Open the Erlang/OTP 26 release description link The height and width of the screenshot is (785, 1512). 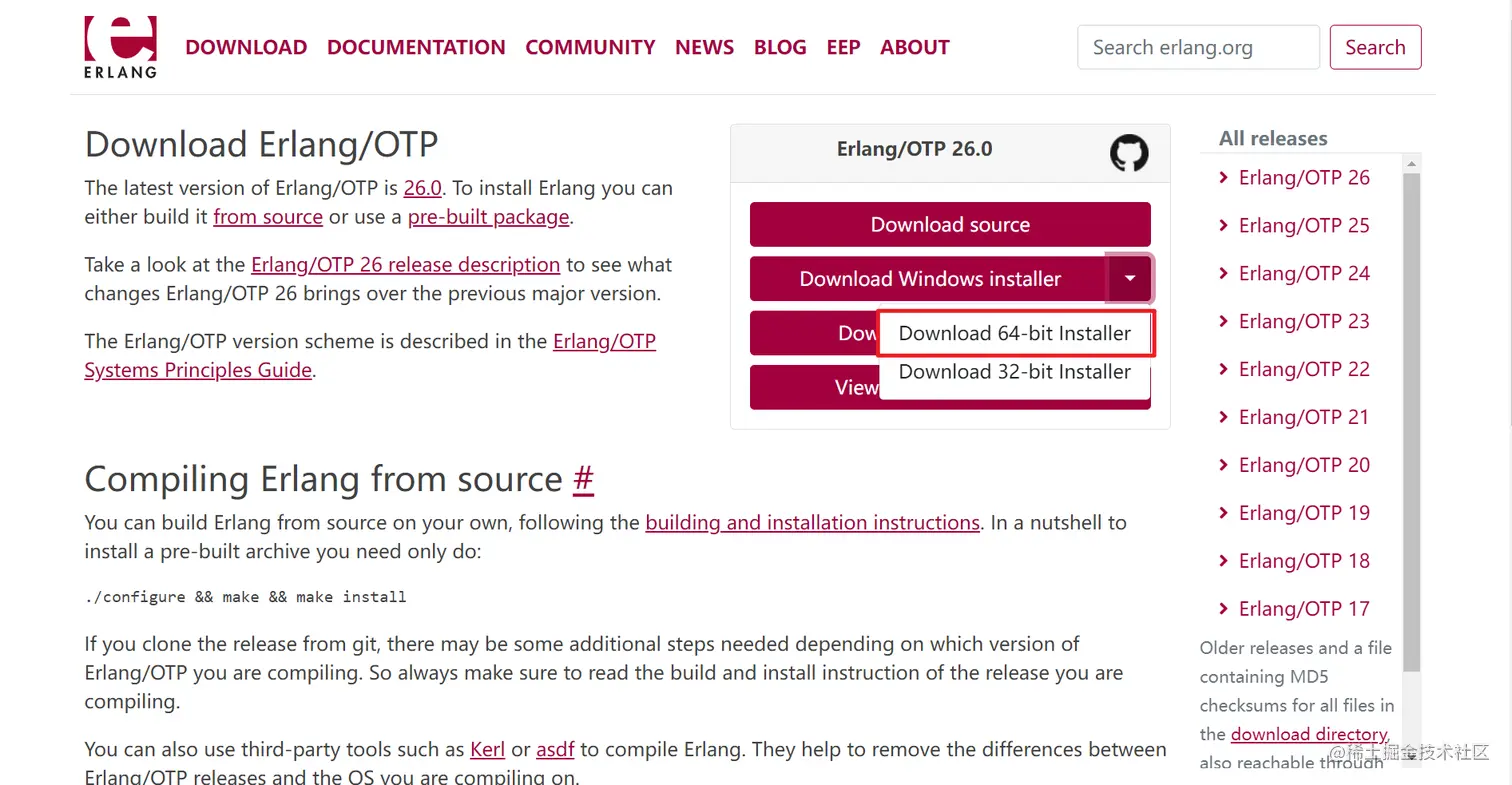(405, 265)
